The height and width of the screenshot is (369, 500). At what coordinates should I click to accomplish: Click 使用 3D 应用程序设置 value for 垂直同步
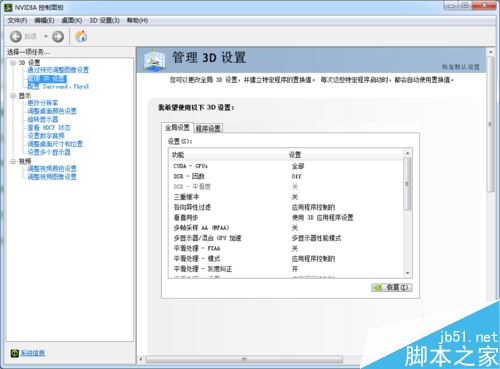(x=322, y=218)
